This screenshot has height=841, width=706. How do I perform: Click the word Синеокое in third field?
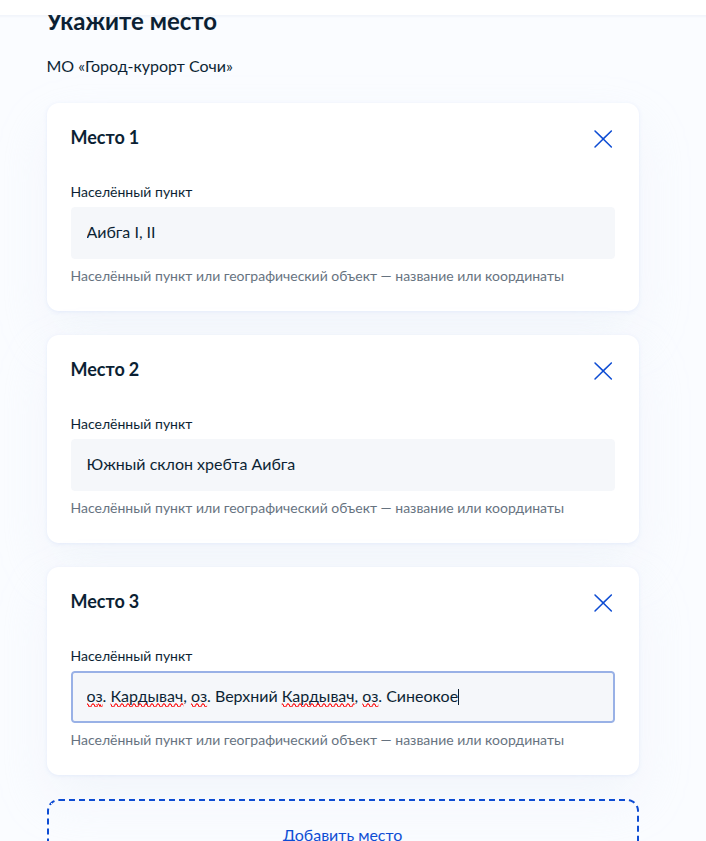click(x=422, y=697)
